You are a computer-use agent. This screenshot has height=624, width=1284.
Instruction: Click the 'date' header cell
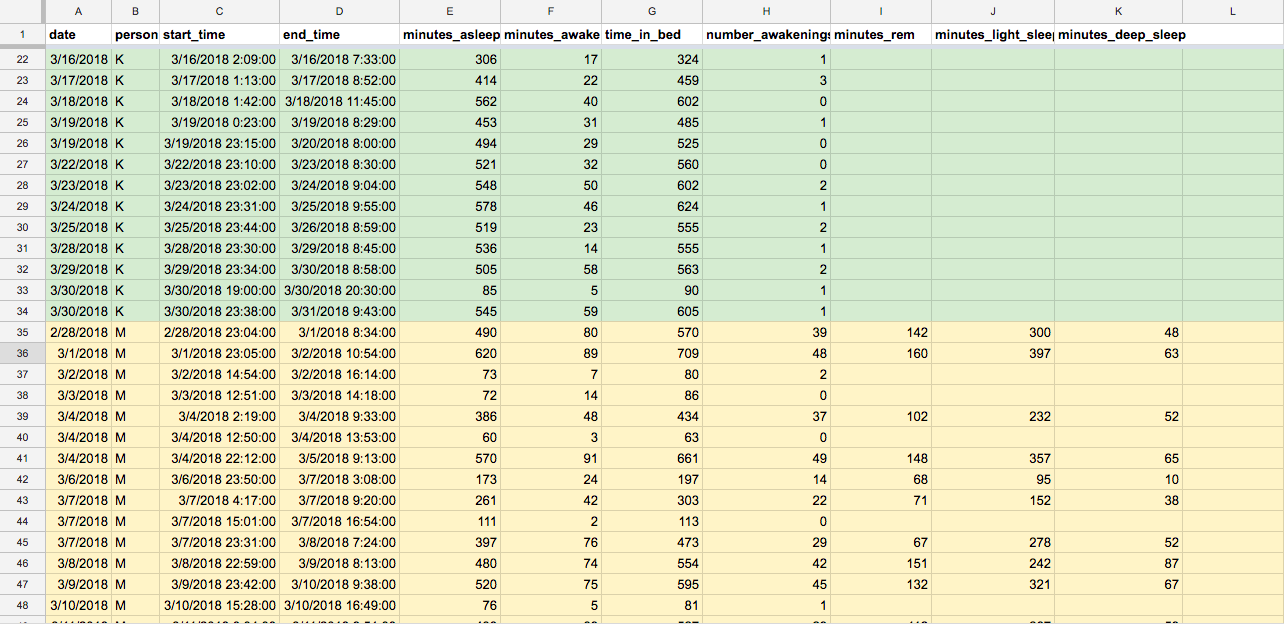[78, 35]
